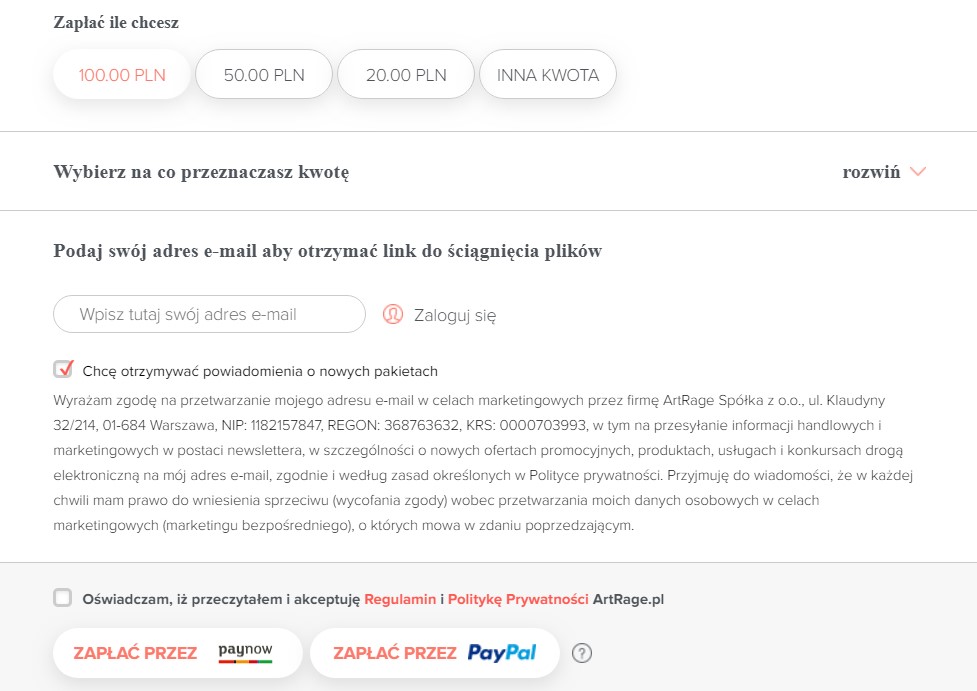Open the question mark help icon
This screenshot has width=977, height=691.
pos(581,653)
